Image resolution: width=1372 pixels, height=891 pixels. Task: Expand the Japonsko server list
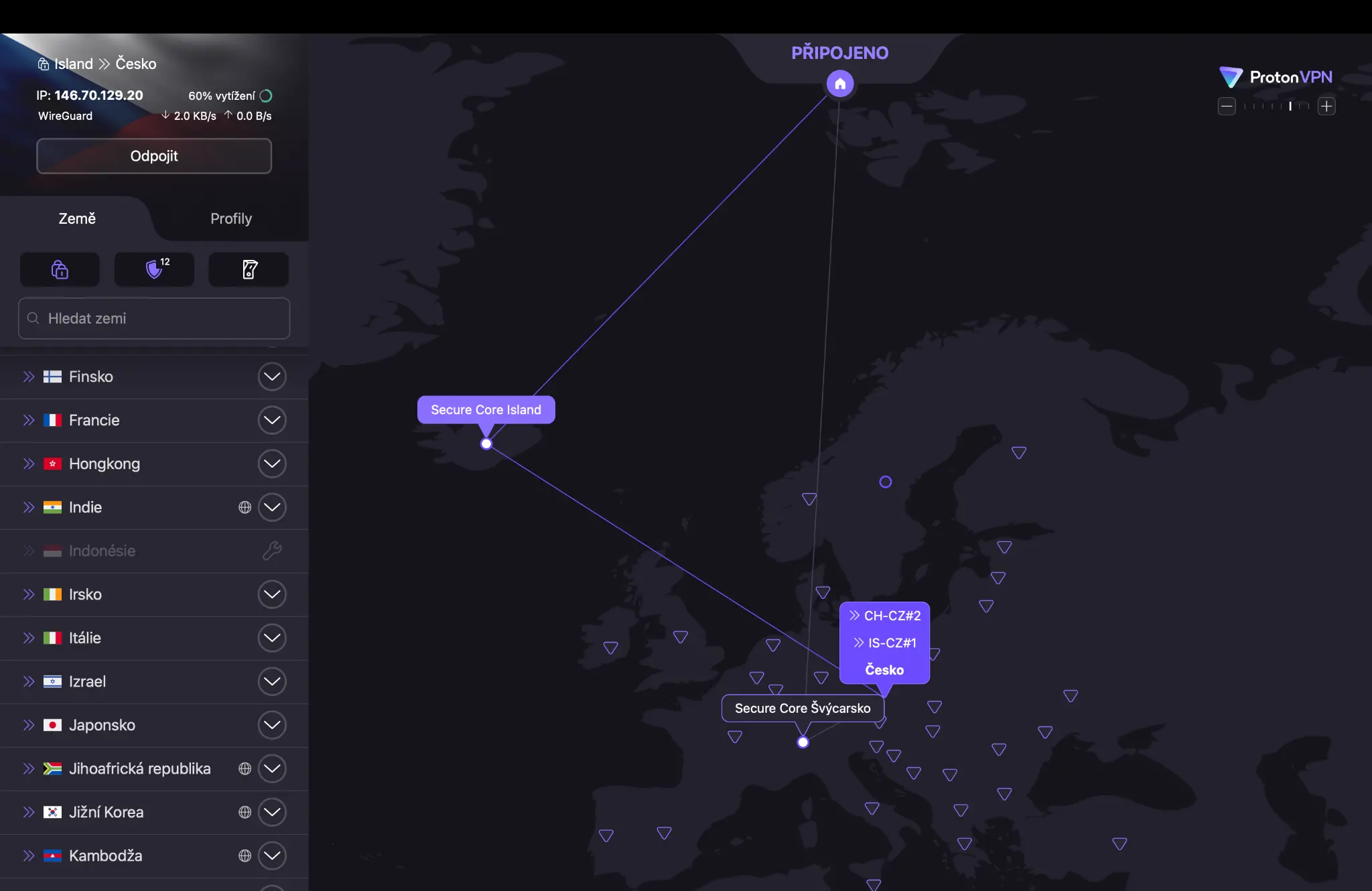(271, 725)
